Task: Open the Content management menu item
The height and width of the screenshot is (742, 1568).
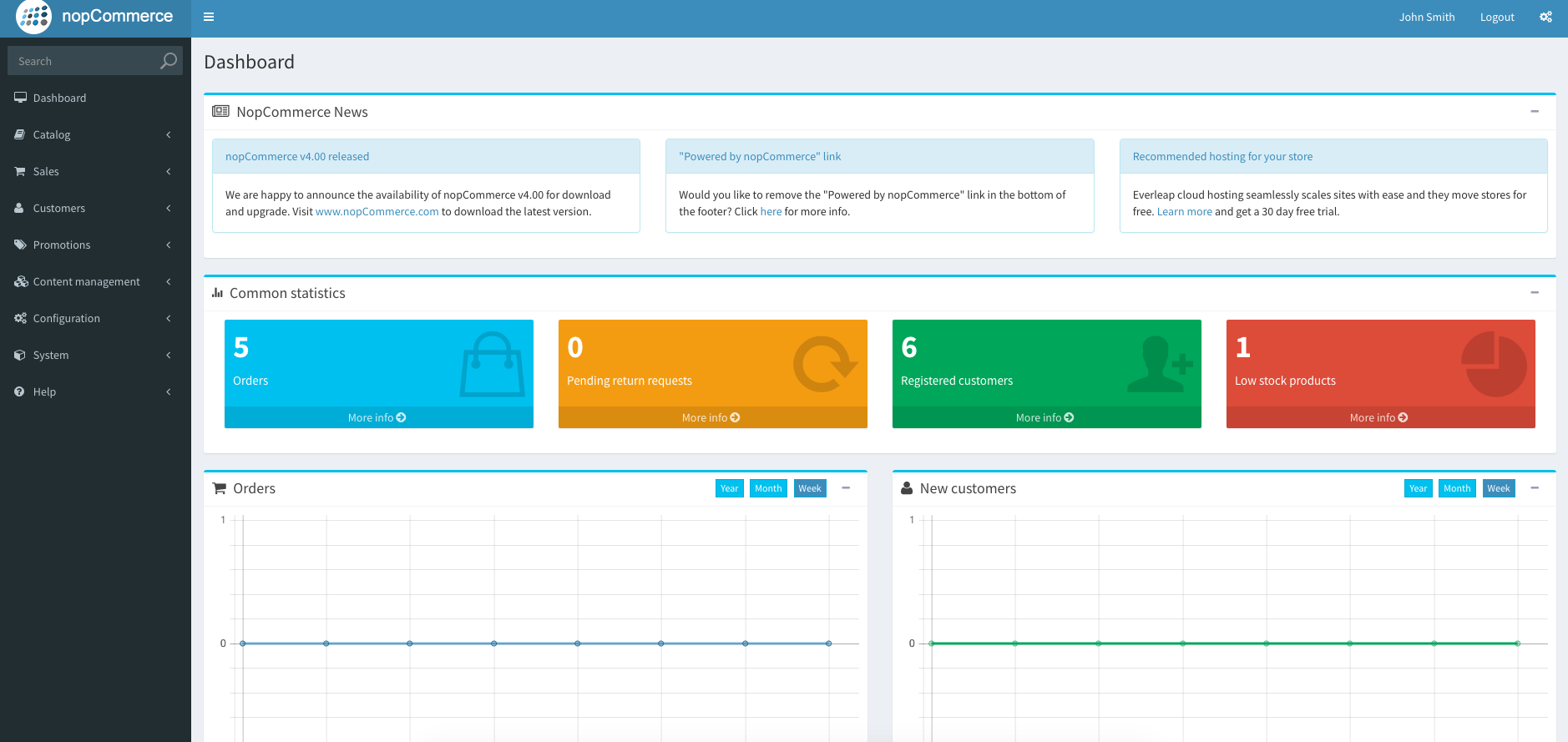Action: [95, 281]
